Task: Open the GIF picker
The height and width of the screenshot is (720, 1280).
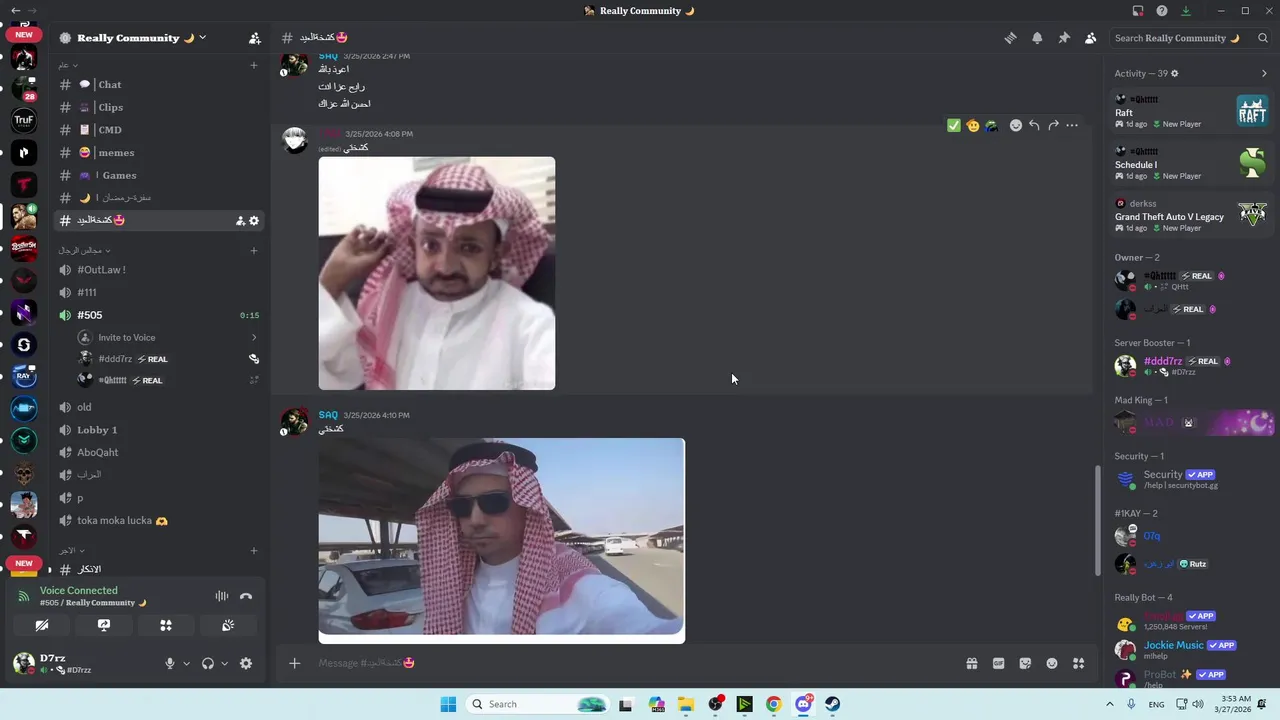Action: (x=998, y=663)
